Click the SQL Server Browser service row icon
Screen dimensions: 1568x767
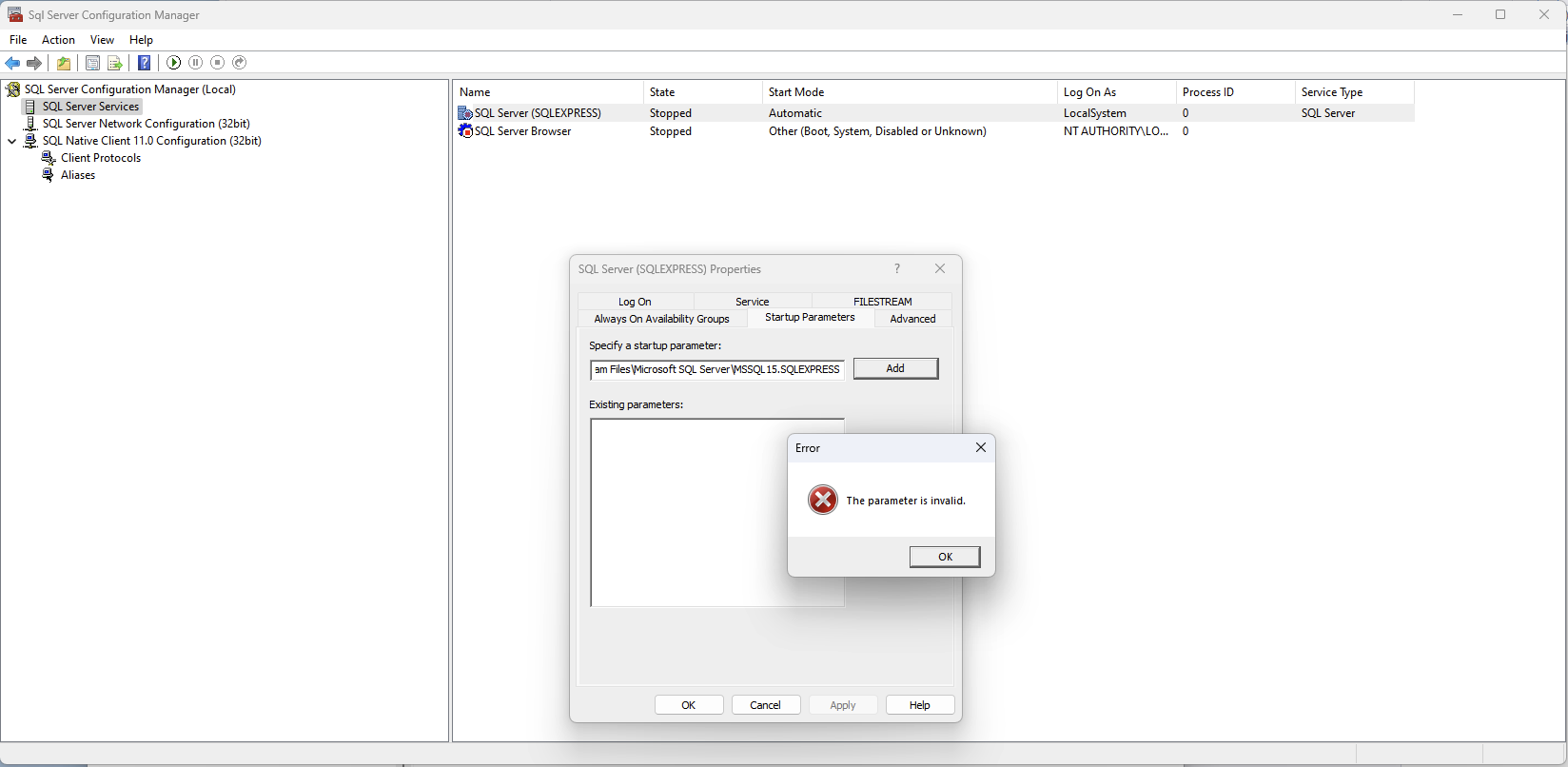click(x=465, y=131)
